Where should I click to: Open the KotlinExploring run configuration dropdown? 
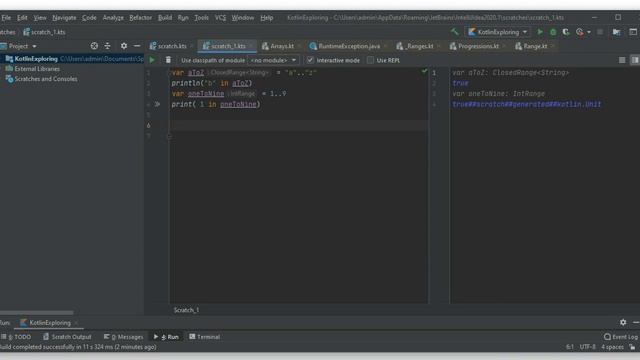(x=498, y=32)
